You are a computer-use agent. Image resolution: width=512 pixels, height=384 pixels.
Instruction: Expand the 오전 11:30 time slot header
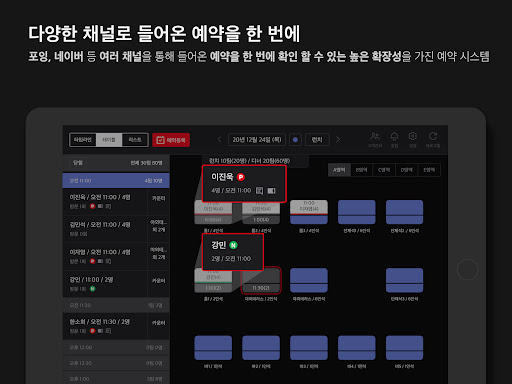point(116,305)
